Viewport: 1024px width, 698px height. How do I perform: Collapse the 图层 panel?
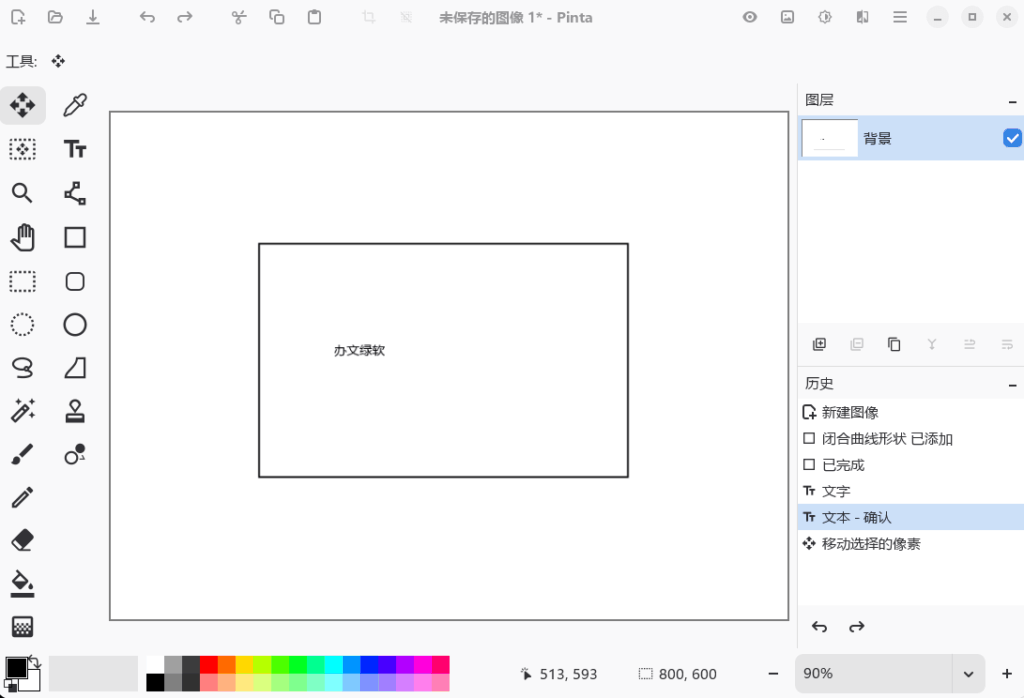point(1011,100)
